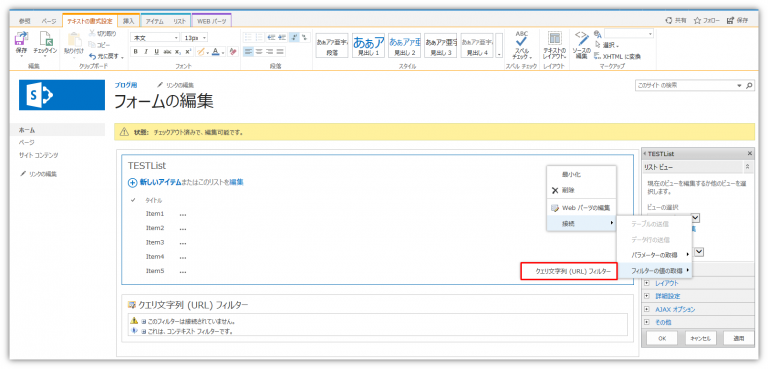Image resolution: width=768 pixels, height=369 pixels.
Task: Toggle bold formatting with B button
Action: 136,51
